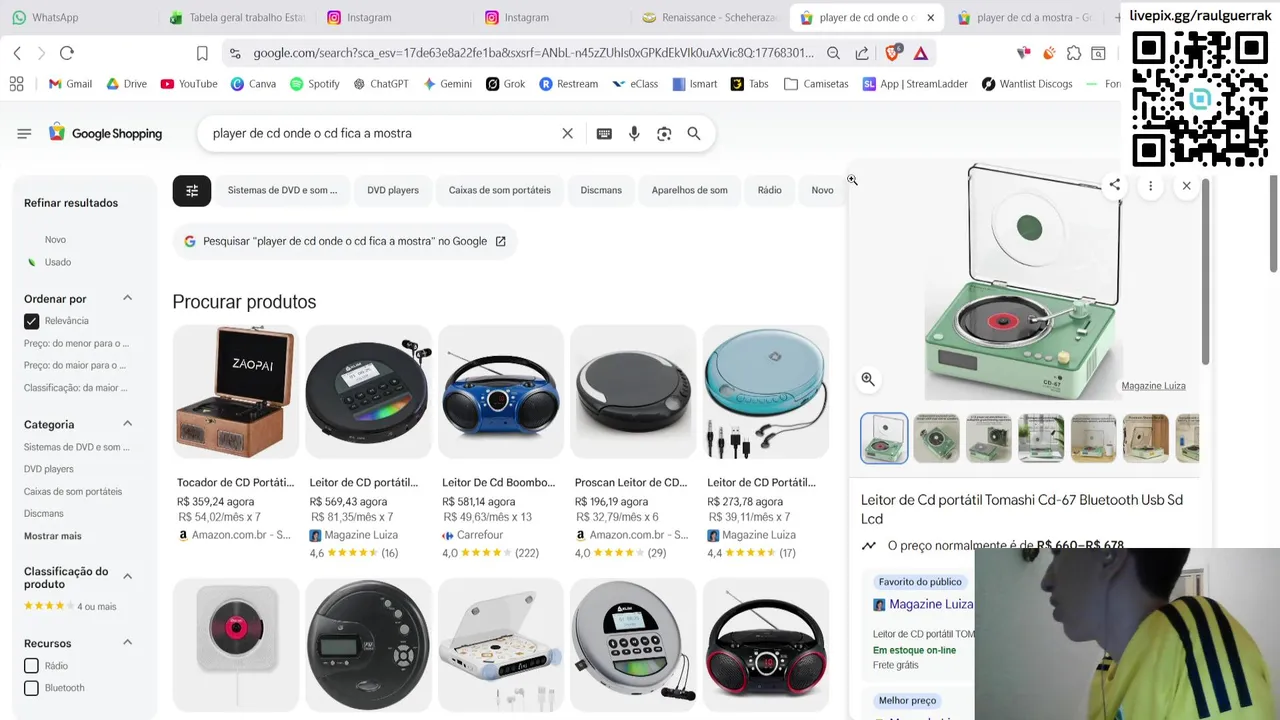Clear the search query with the X icon
This screenshot has height=720, width=1280.
click(567, 133)
